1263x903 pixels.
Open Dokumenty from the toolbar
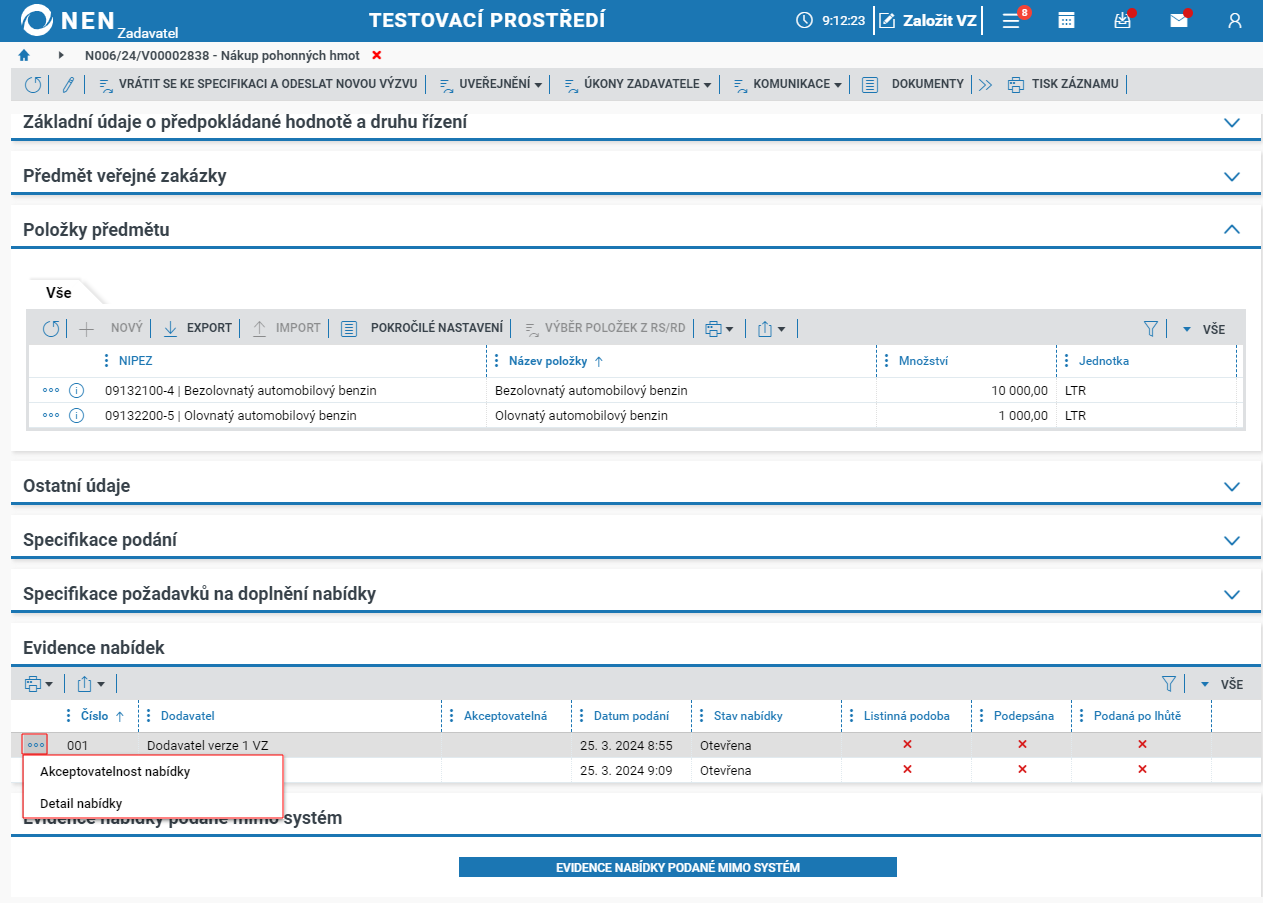click(913, 85)
